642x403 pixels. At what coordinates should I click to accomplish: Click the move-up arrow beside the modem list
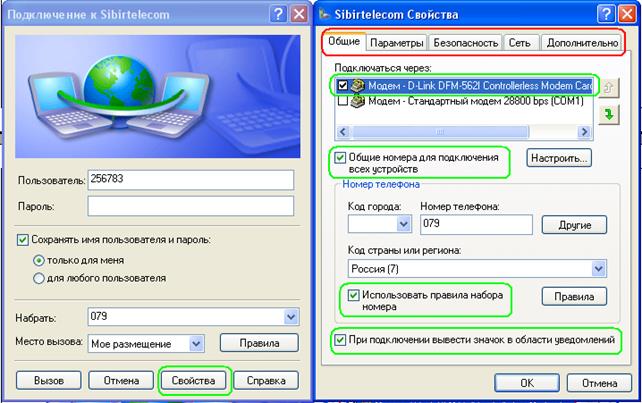coord(609,87)
